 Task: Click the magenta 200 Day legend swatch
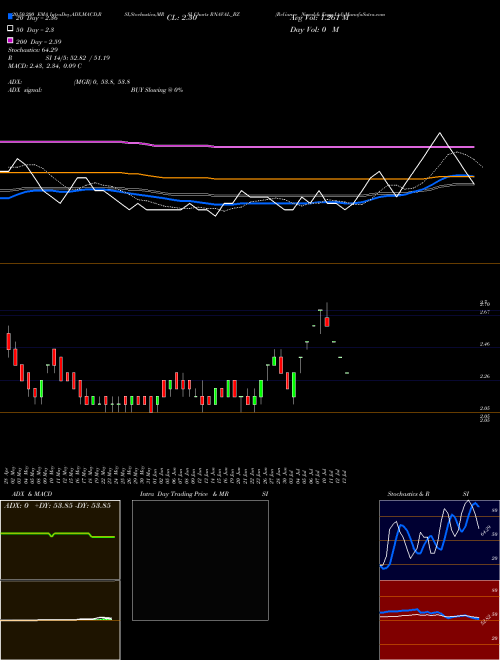10,40
